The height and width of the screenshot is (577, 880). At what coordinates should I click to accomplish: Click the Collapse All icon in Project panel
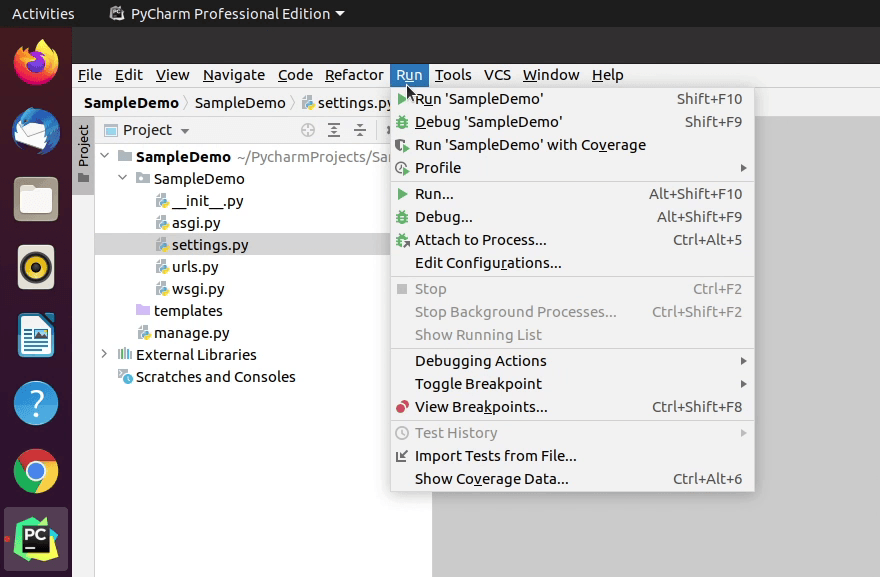pyautogui.click(x=360, y=130)
